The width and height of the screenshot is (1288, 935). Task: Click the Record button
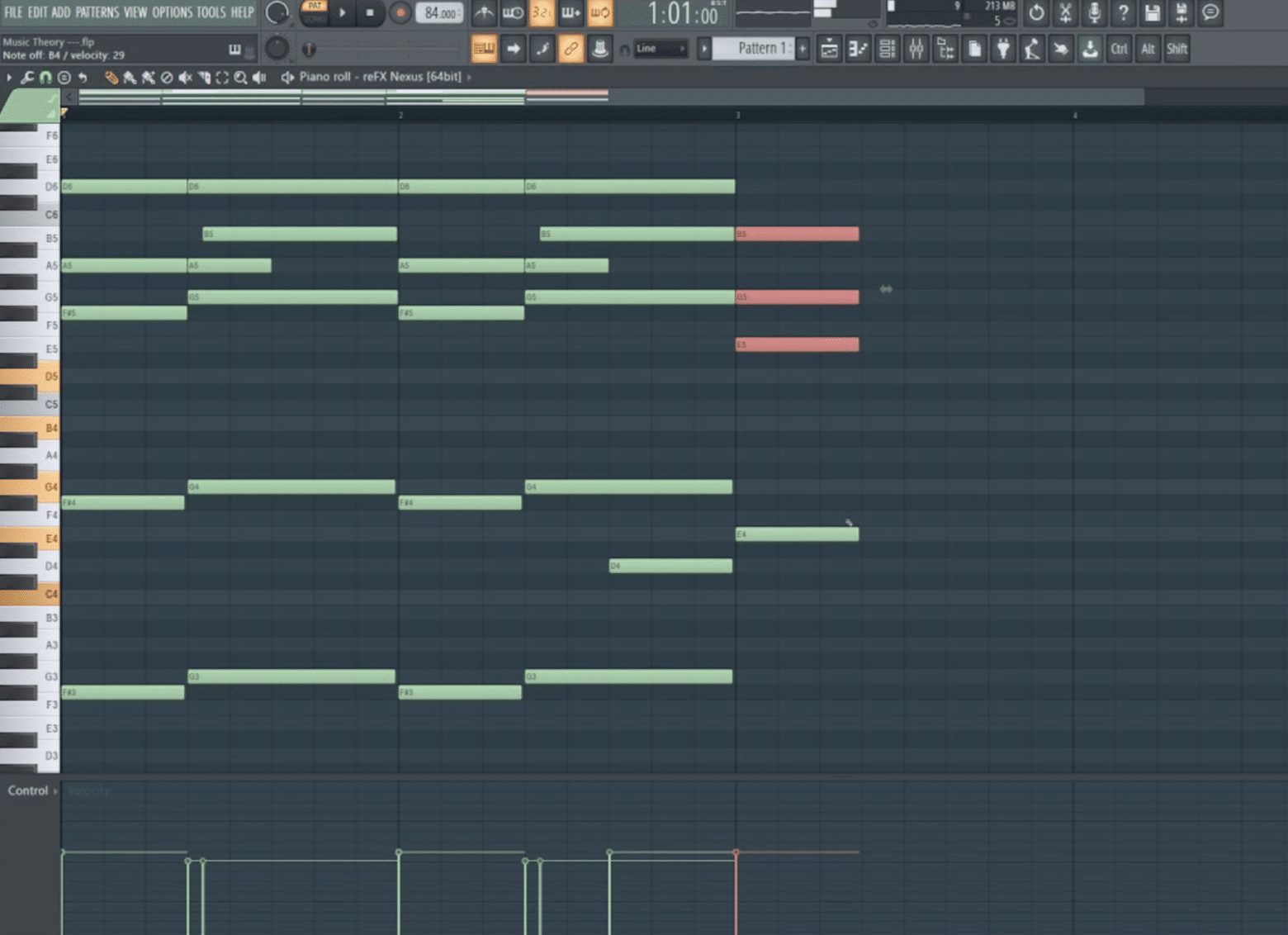tap(400, 12)
